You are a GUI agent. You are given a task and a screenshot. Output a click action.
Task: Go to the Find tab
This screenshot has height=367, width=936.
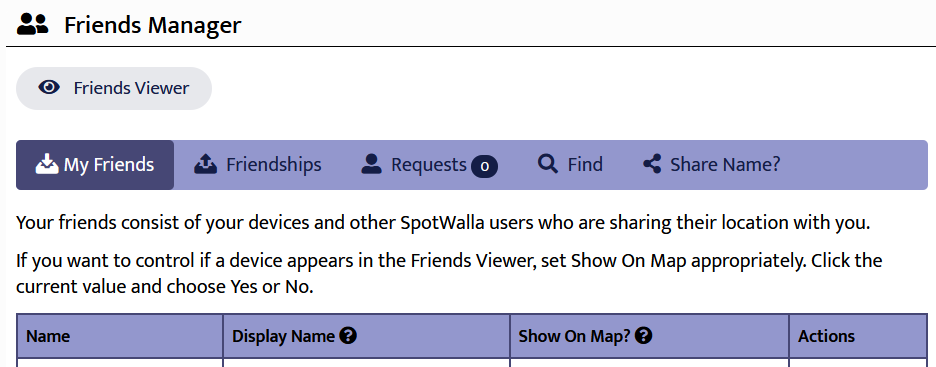pyautogui.click(x=570, y=165)
